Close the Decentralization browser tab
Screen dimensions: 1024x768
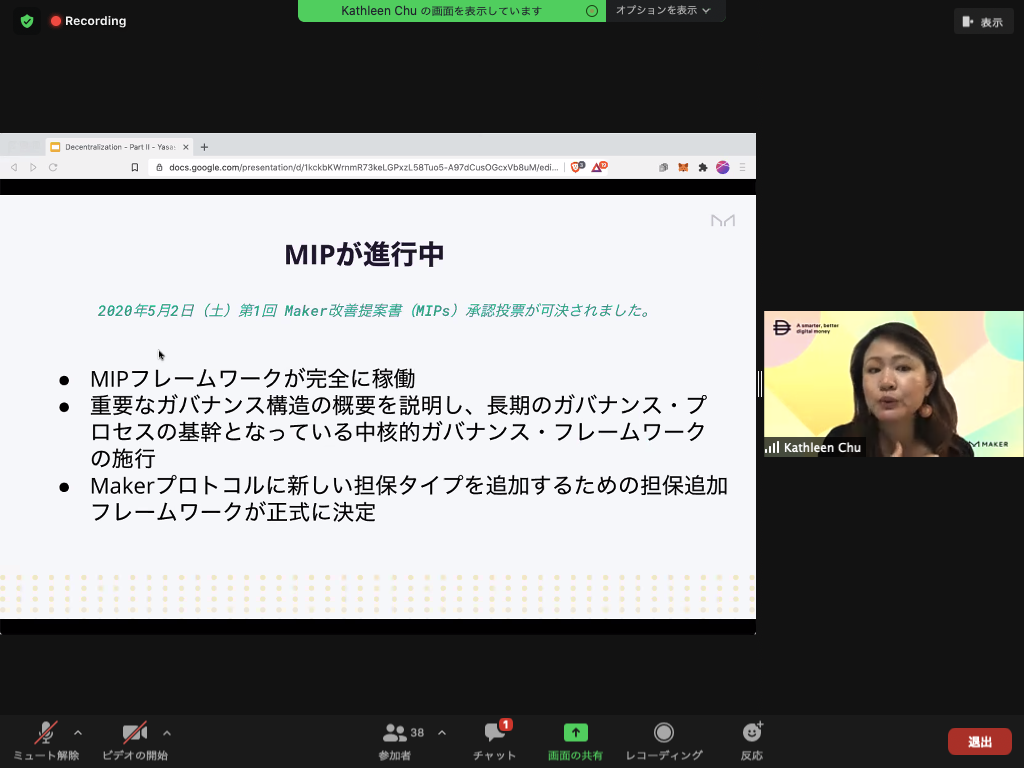point(185,147)
